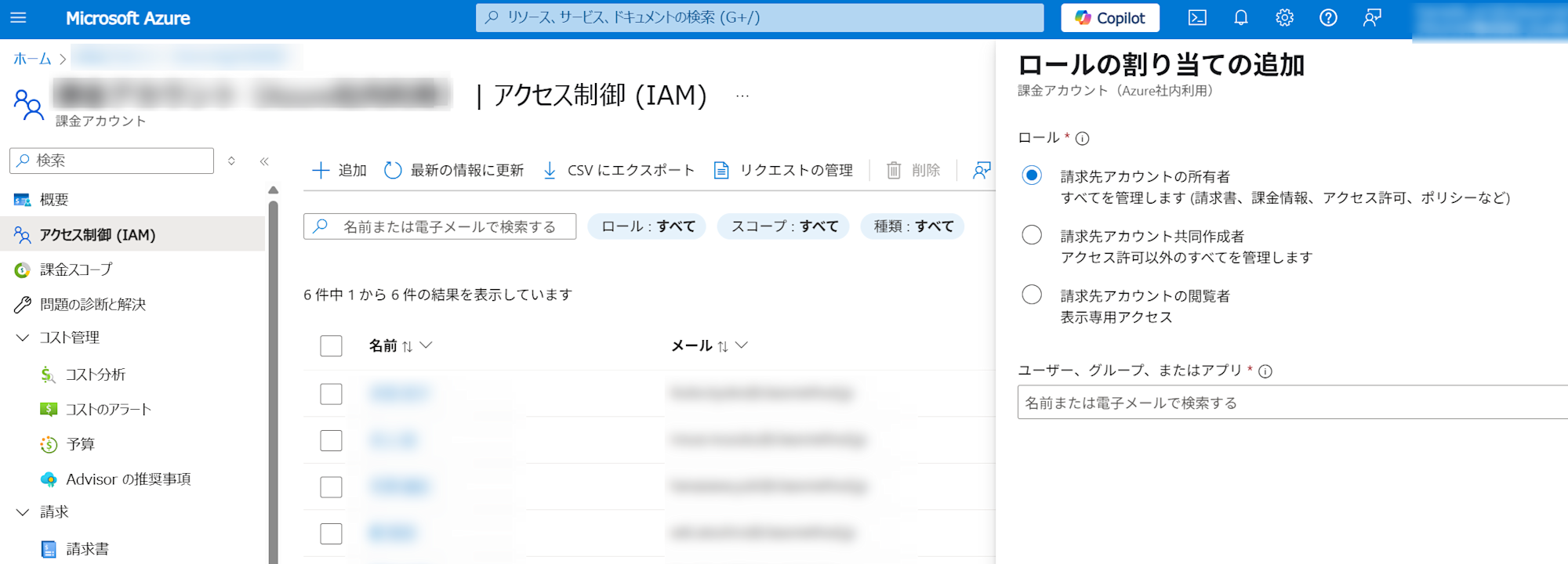Image resolution: width=1568 pixels, height=564 pixels.
Task: Click name or email search filter field
Action: (440, 226)
